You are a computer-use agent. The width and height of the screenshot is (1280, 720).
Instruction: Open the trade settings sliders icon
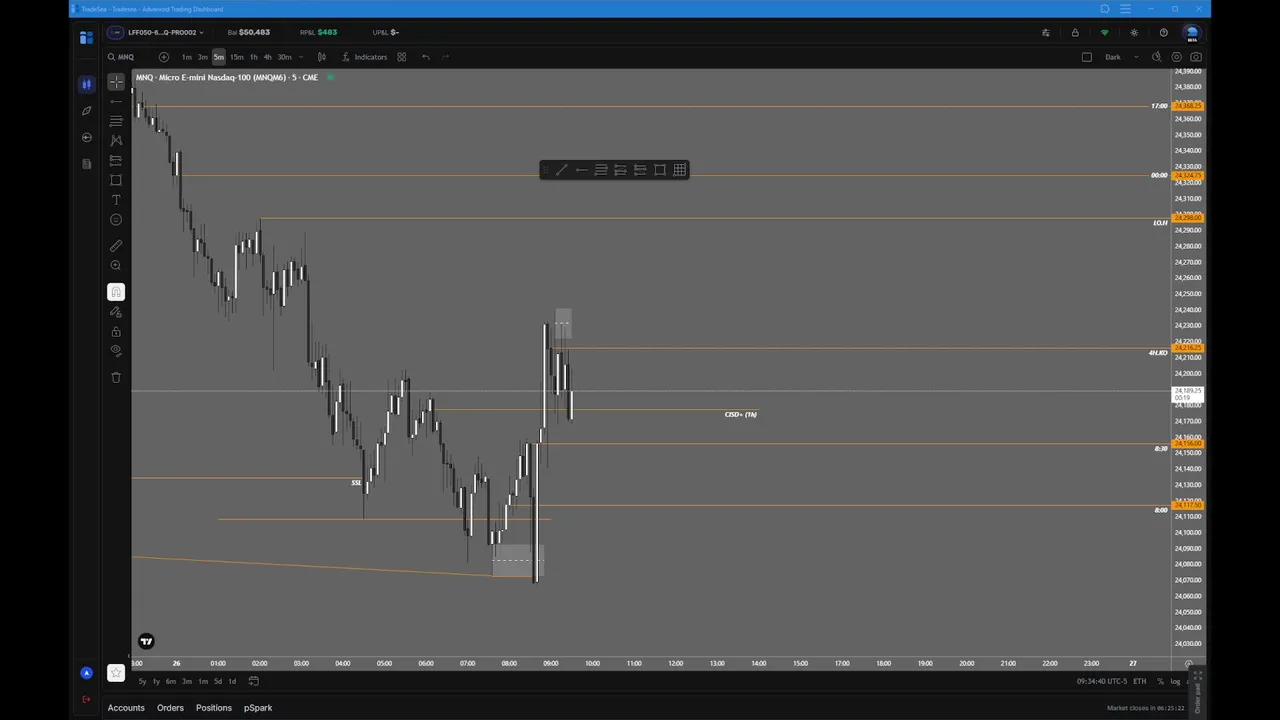click(1046, 32)
